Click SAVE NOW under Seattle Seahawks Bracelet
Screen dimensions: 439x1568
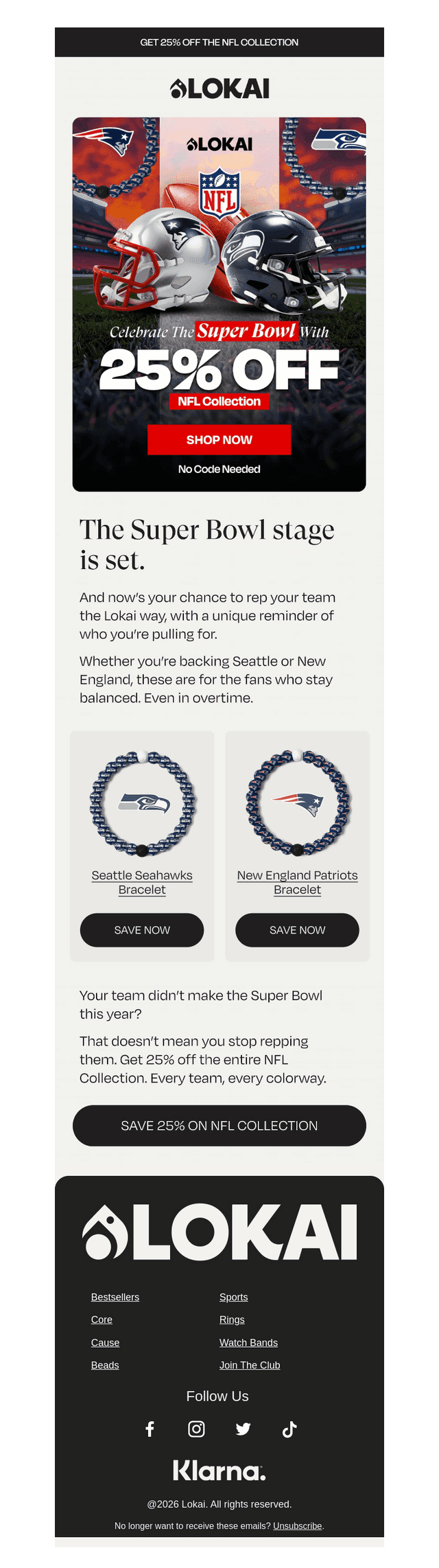tap(142, 930)
